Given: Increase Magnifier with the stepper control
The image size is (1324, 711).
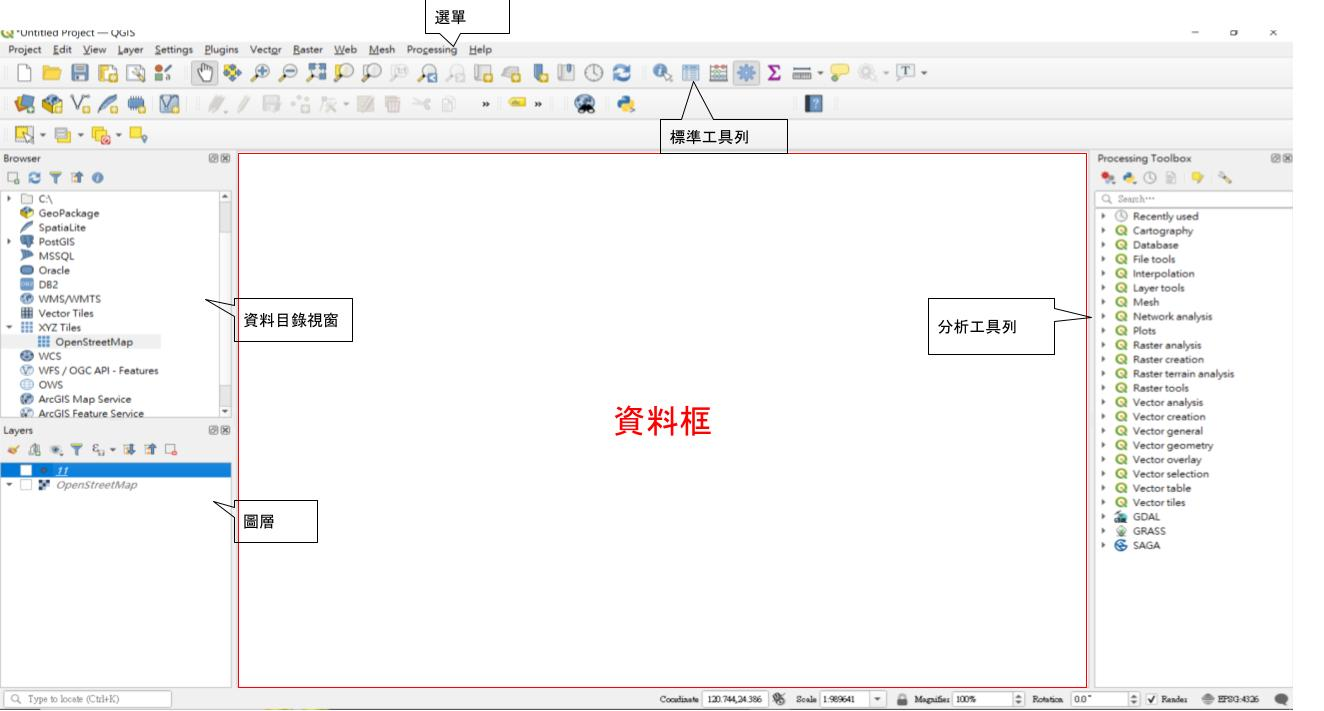Looking at the screenshot, I should click(1018, 693).
